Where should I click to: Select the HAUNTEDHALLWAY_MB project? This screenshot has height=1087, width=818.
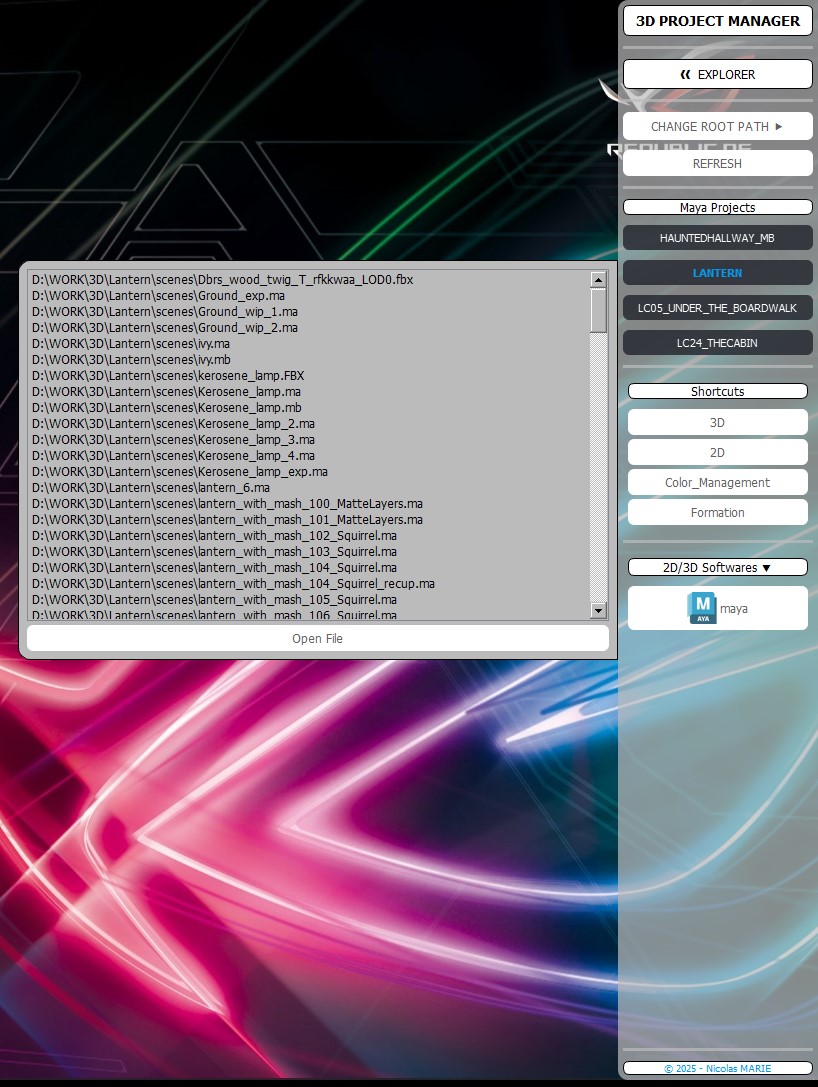pyautogui.click(x=717, y=238)
